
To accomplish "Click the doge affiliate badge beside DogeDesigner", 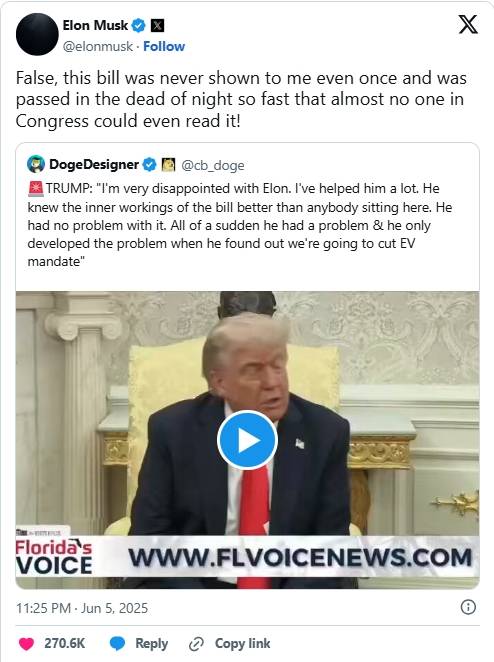I will (x=168, y=164).
